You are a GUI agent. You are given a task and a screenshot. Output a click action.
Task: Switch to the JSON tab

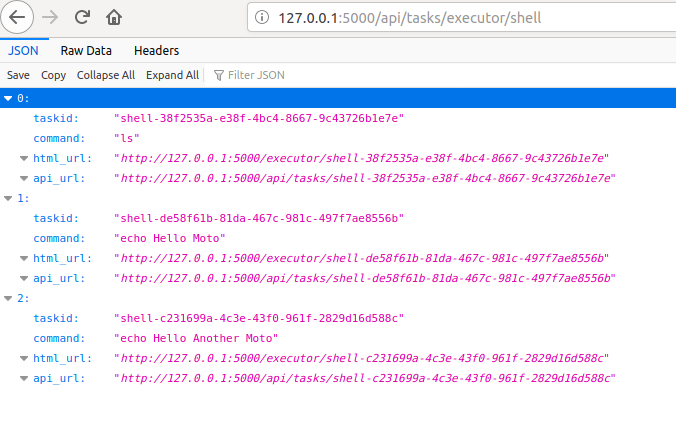[x=23, y=51]
